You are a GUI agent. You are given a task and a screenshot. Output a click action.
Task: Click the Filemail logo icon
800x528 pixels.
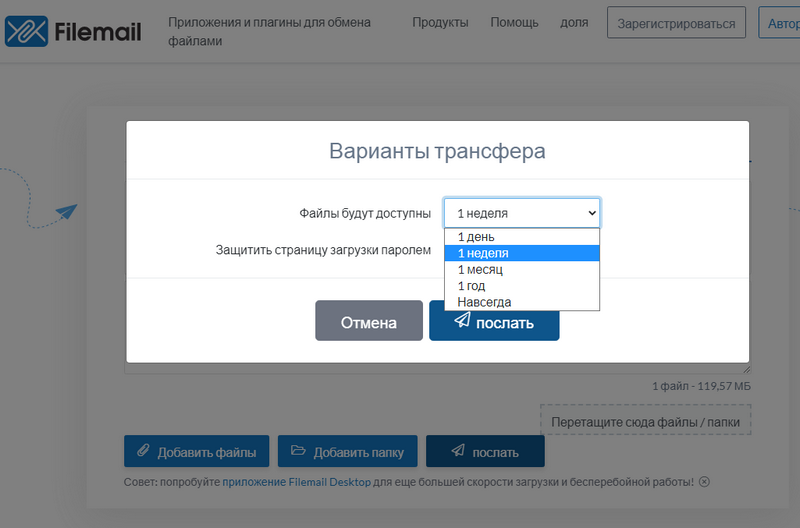27,31
